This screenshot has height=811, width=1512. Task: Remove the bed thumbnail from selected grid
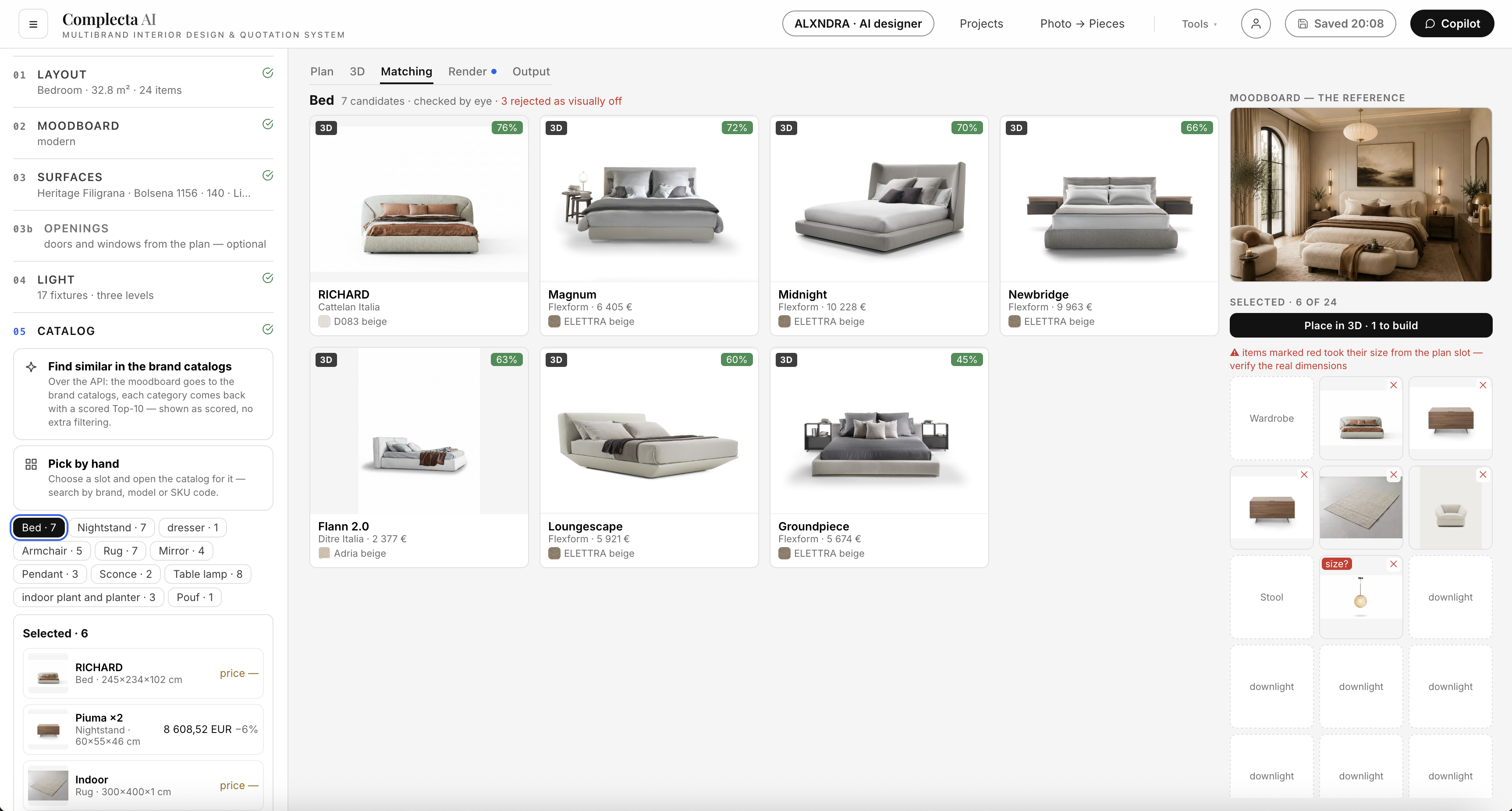click(x=1393, y=385)
